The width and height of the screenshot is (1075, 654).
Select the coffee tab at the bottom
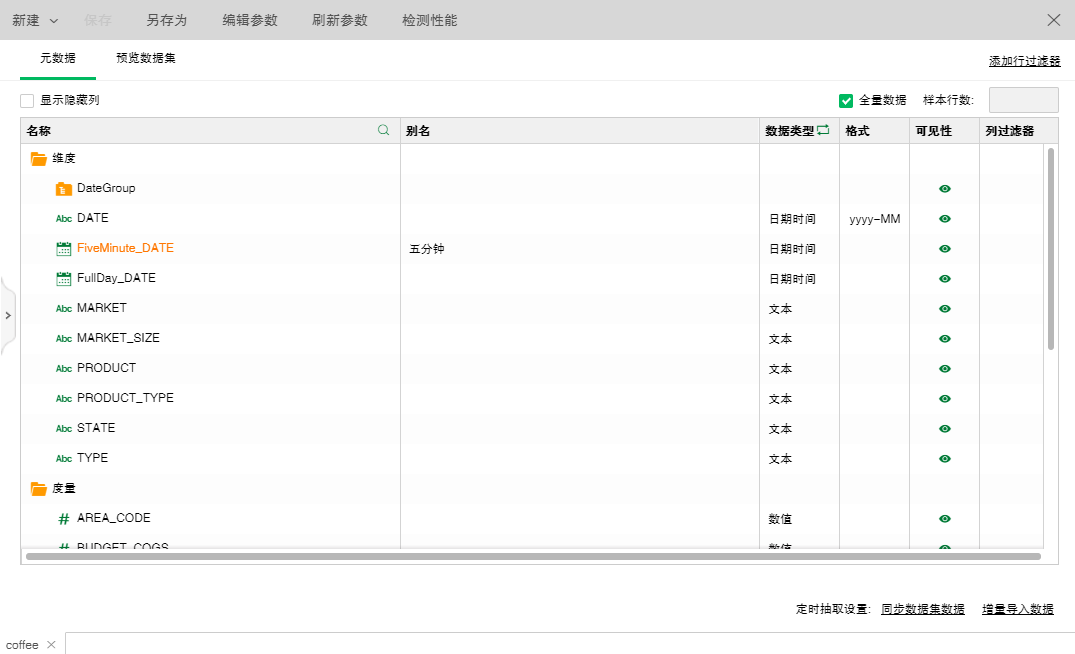(22, 644)
